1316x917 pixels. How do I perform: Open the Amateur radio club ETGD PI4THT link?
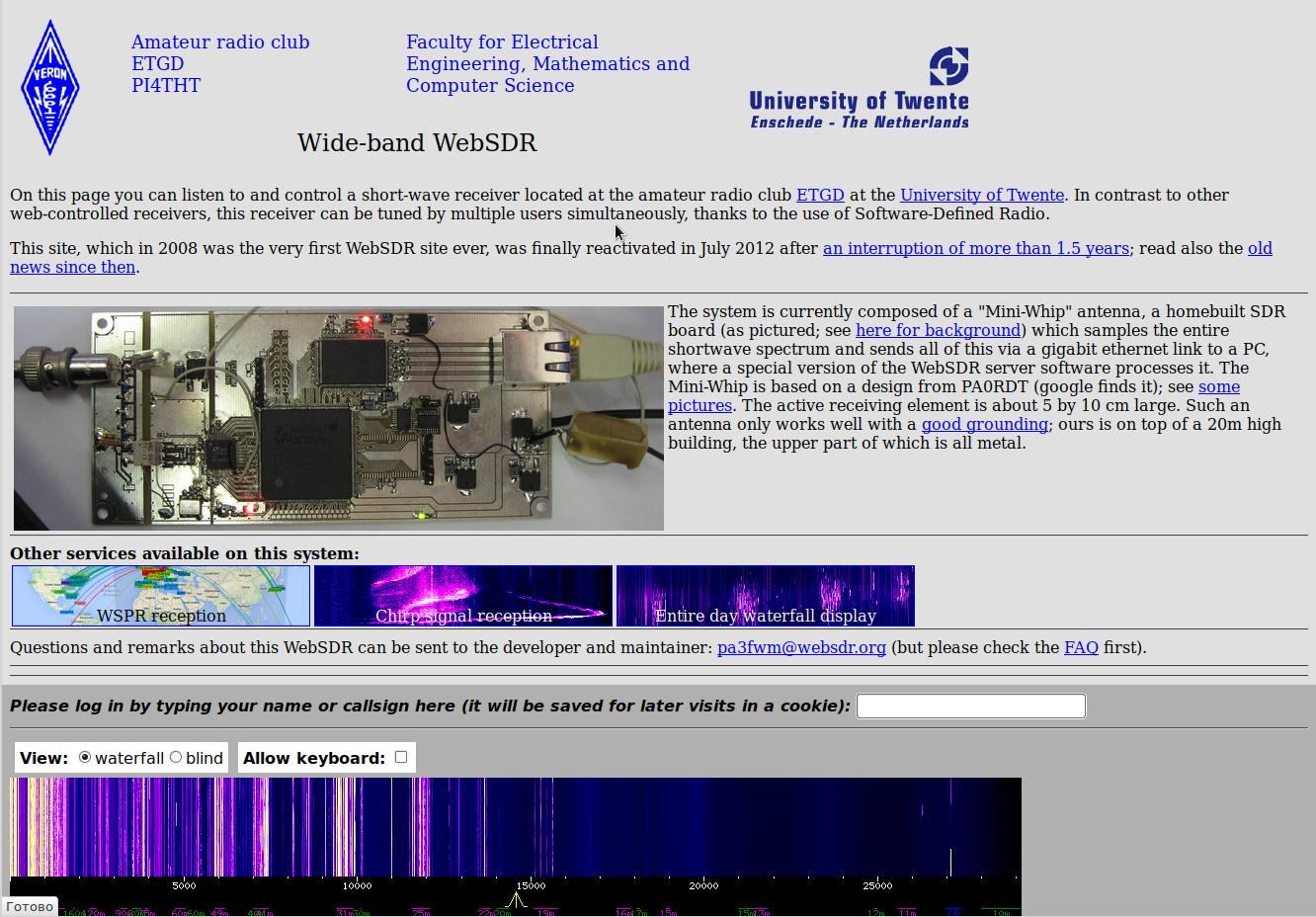point(220,63)
